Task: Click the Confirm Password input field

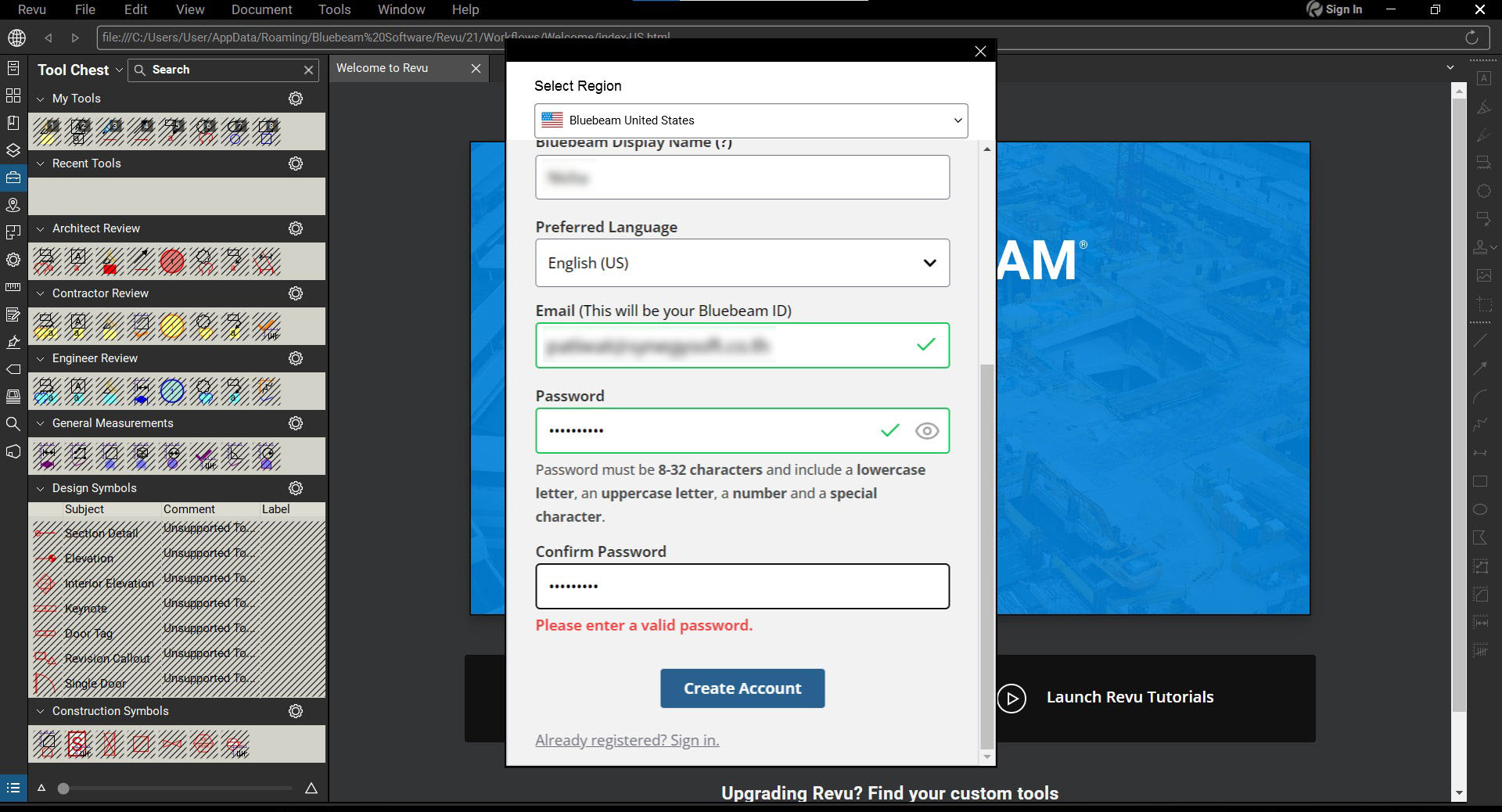Action: pos(742,586)
